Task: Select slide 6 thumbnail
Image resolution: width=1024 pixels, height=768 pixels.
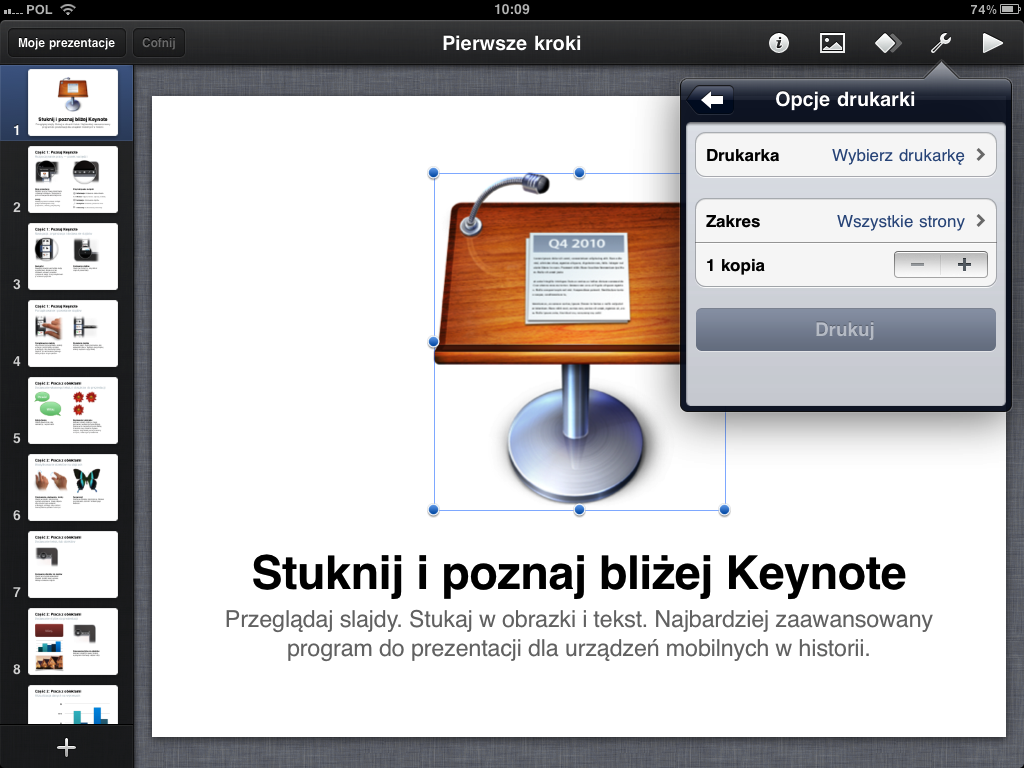Action: click(x=72, y=488)
